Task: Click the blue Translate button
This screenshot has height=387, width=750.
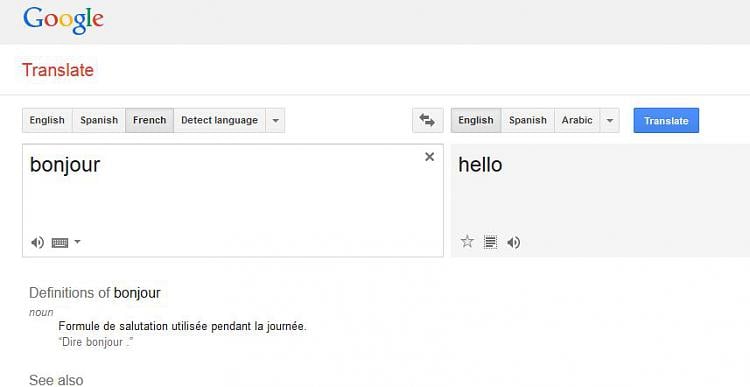Action: click(x=666, y=121)
